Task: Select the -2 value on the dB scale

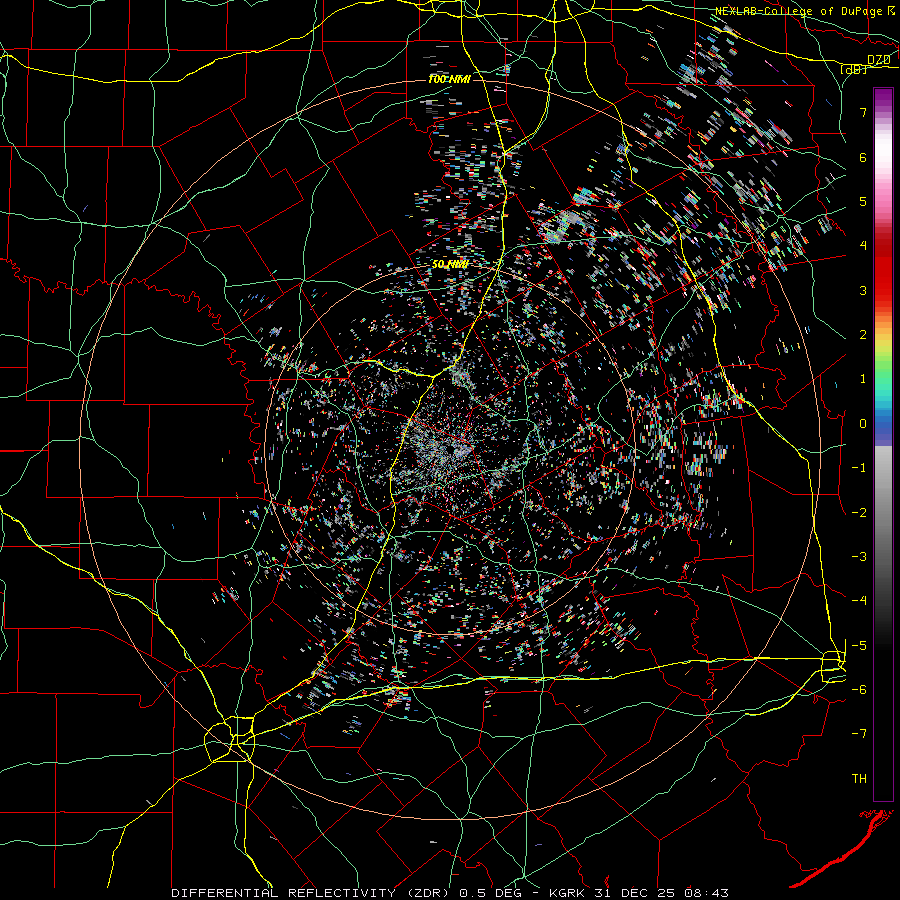Action: click(859, 513)
